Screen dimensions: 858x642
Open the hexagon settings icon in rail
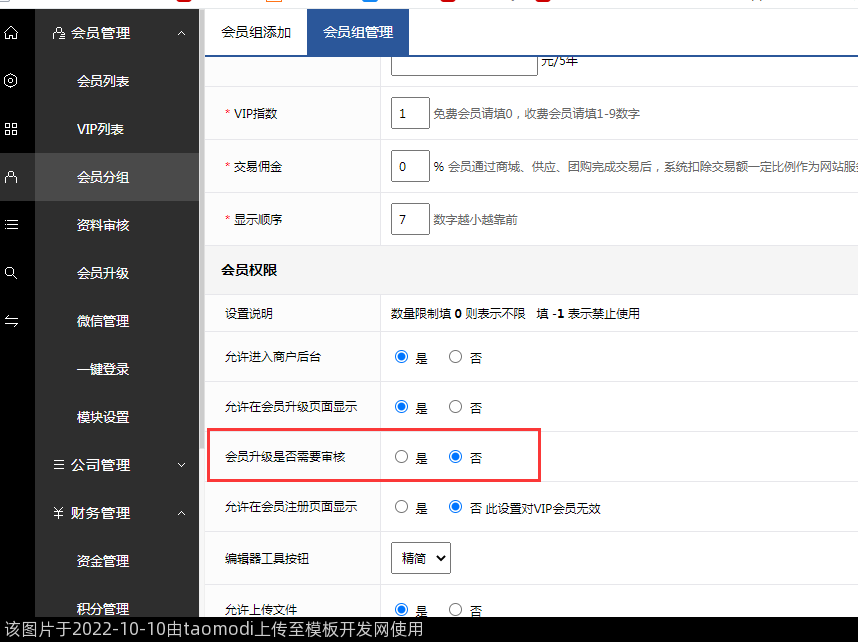click(11, 81)
